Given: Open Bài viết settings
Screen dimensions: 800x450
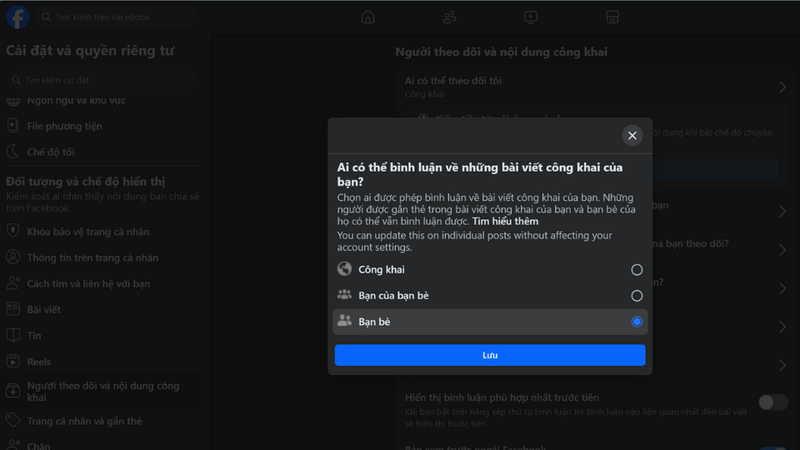Looking at the screenshot, I should [102, 310].
